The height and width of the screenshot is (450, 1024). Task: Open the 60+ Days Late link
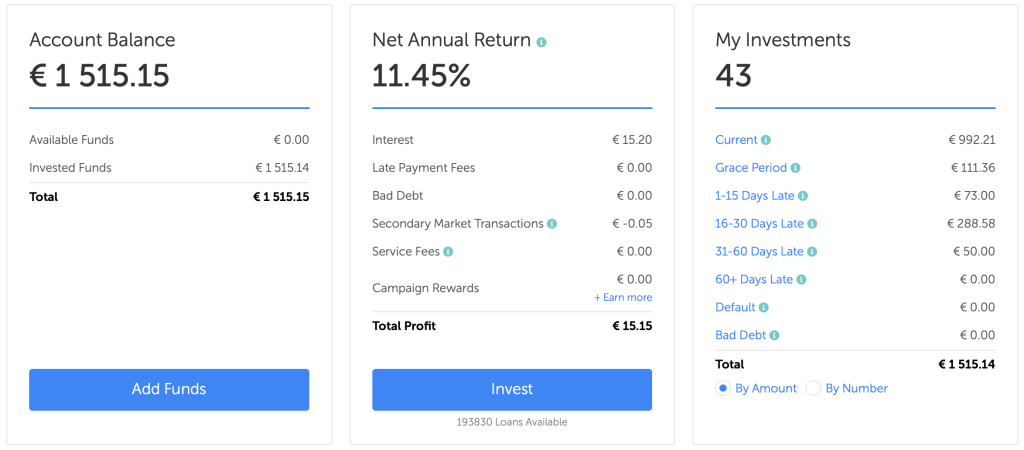754,280
